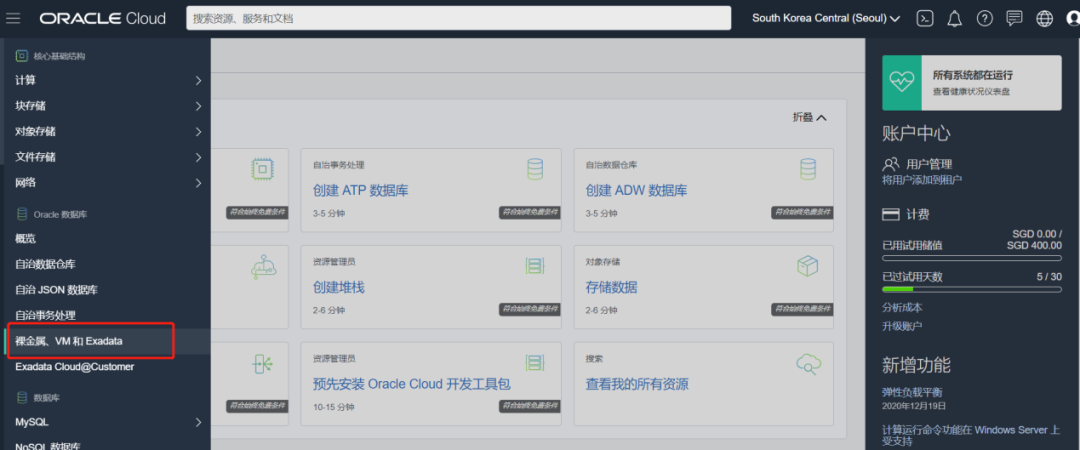
Task: Click the health heartbeat status icon
Action: (902, 83)
